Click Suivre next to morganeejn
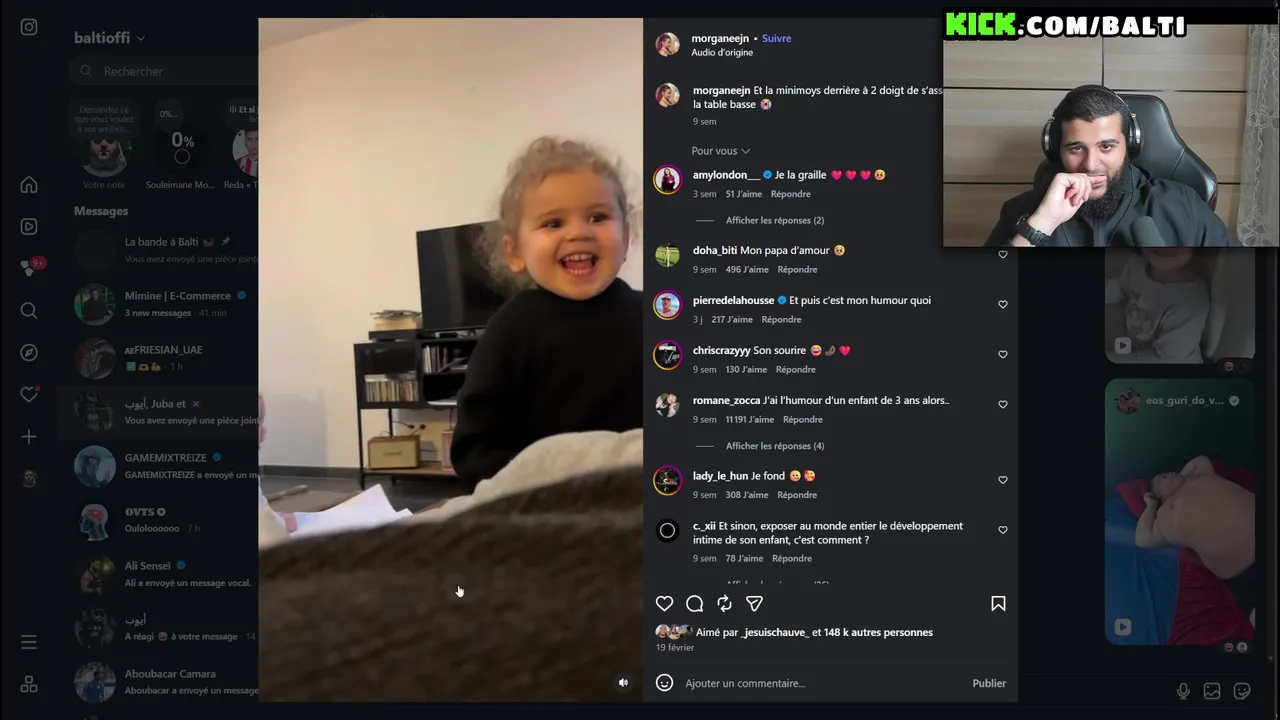1280x720 pixels. pyautogui.click(x=776, y=38)
